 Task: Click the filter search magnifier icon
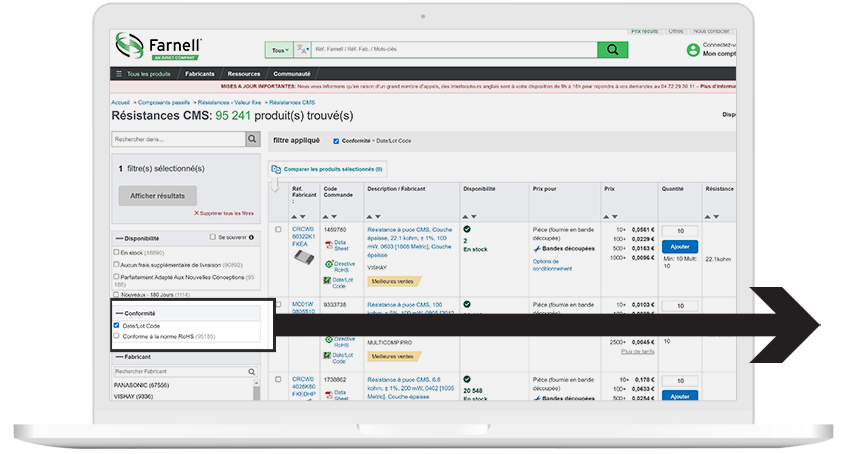(x=253, y=140)
